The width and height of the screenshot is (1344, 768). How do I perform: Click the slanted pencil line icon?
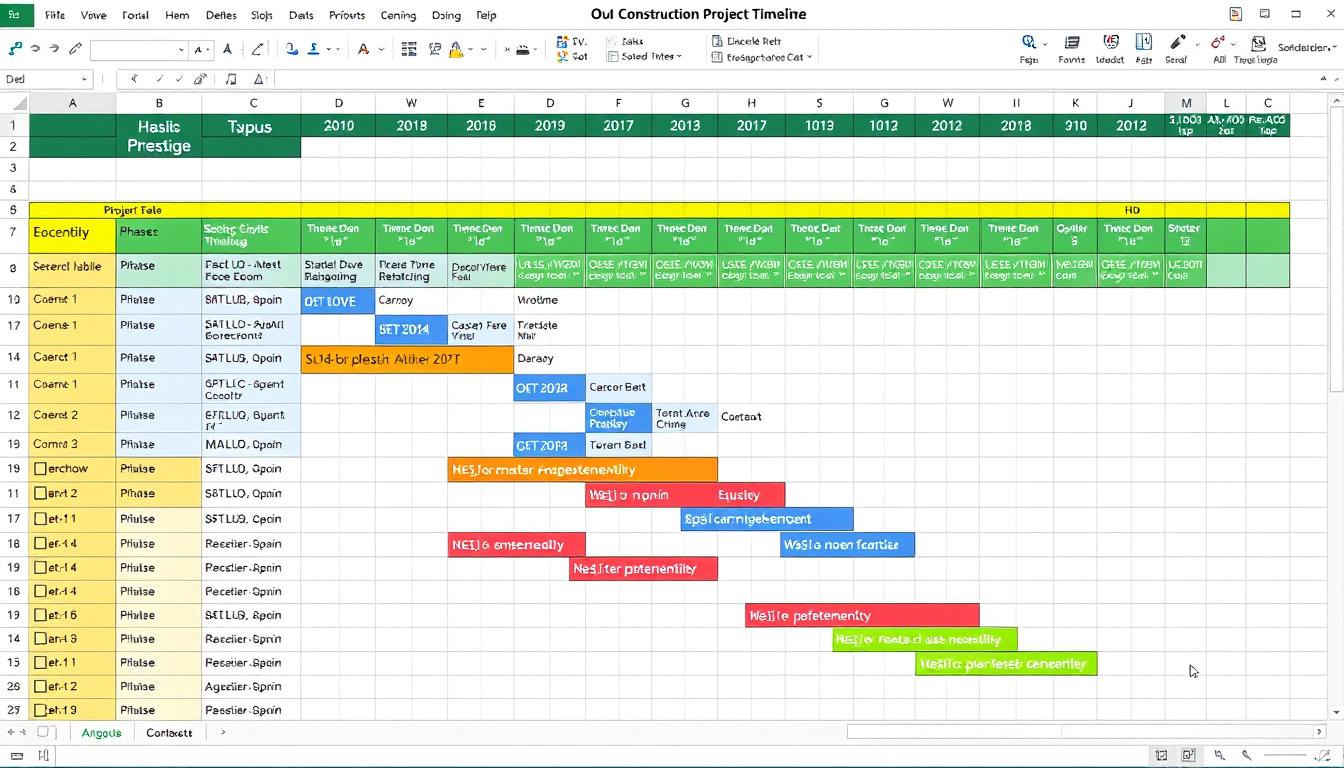click(258, 49)
